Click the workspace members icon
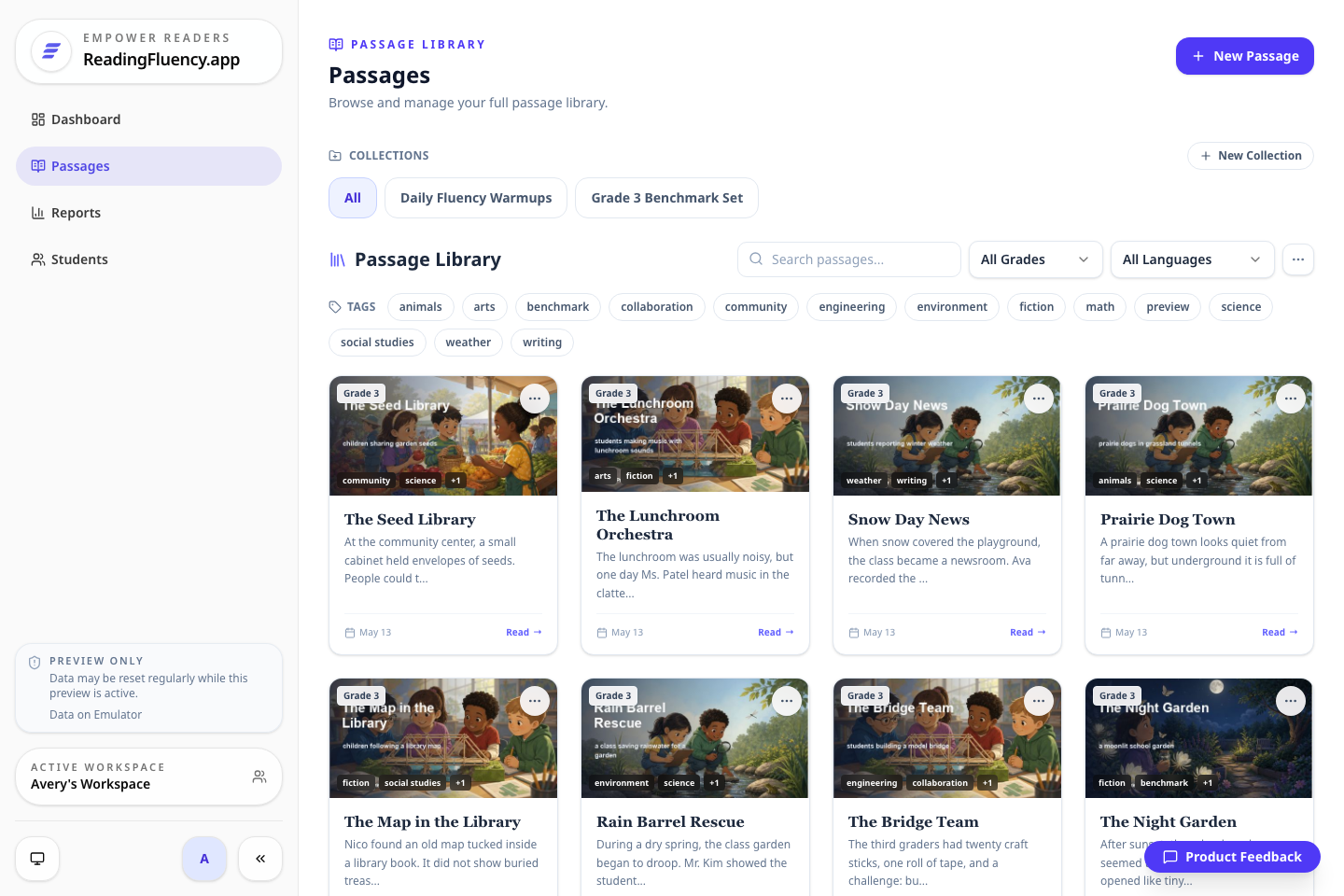The width and height of the screenshot is (1344, 896). point(259,777)
